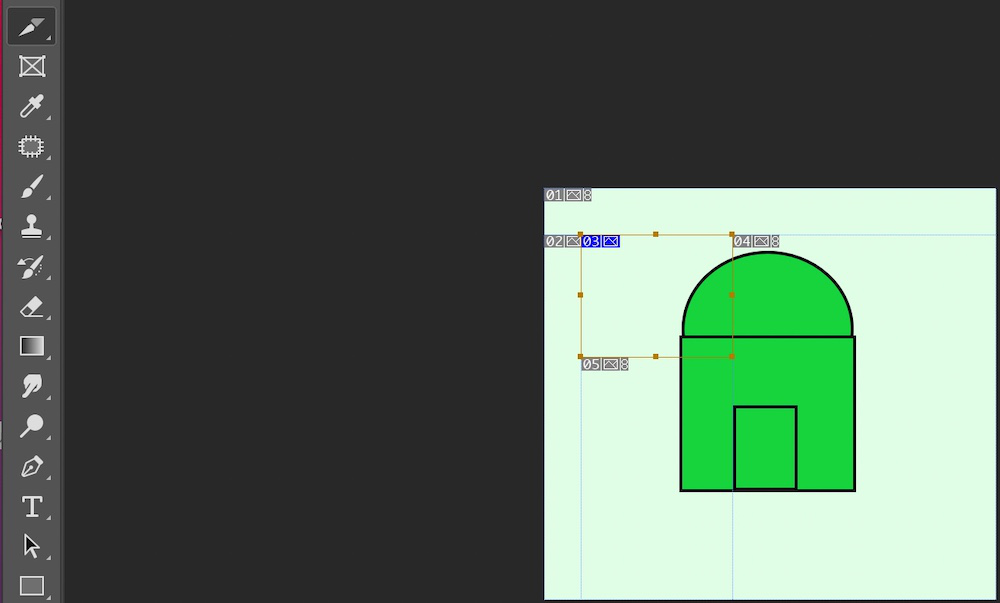Click the link icon on slice 04 badge
This screenshot has width=1000, height=603.
click(774, 241)
